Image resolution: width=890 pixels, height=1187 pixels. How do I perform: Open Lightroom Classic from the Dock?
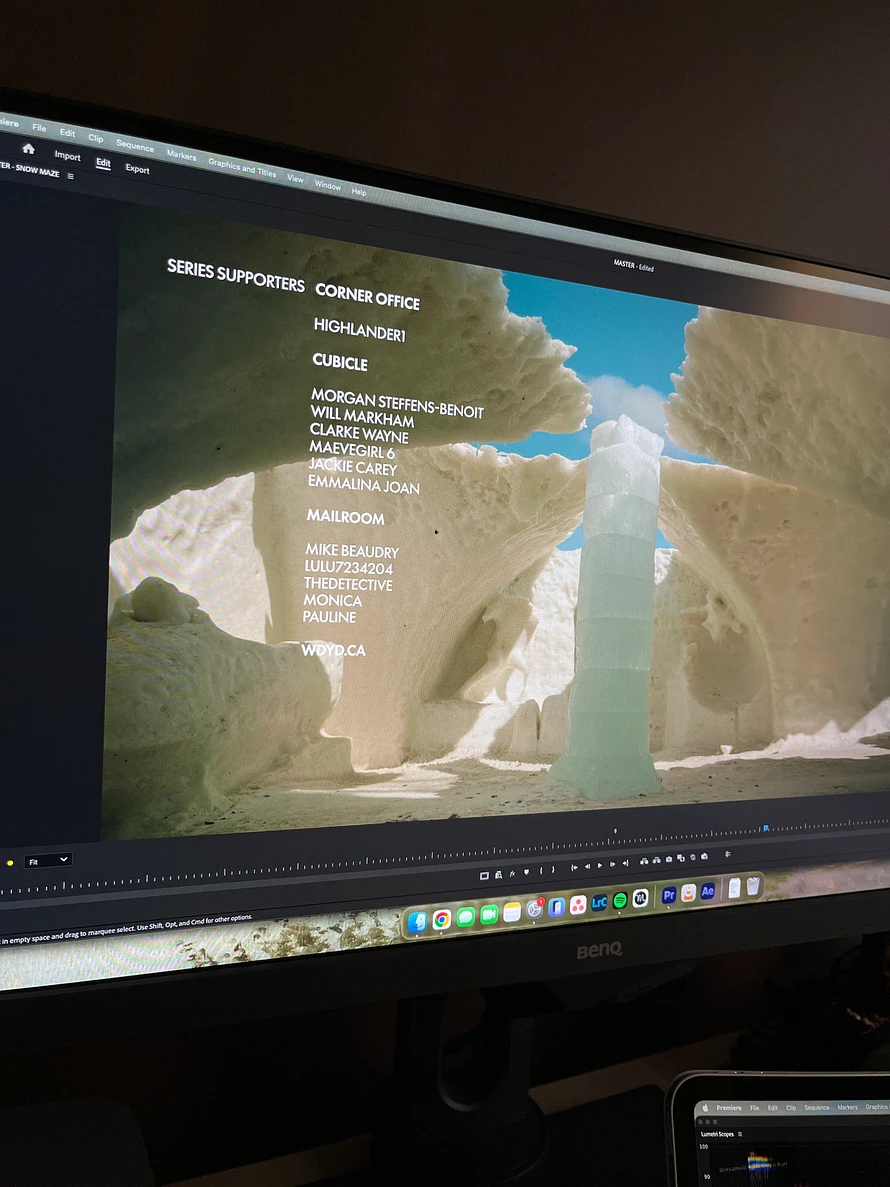click(x=599, y=902)
